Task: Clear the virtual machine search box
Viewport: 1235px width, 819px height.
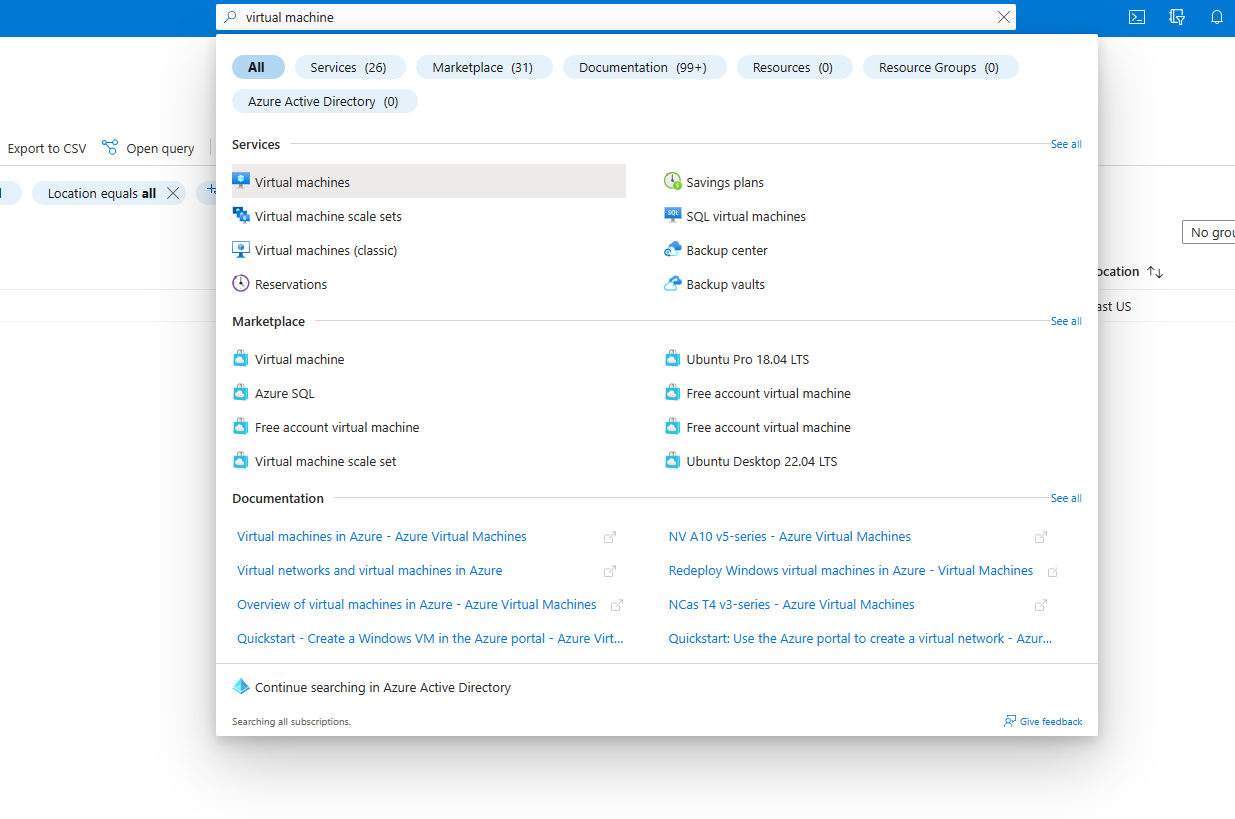Action: click(1004, 17)
